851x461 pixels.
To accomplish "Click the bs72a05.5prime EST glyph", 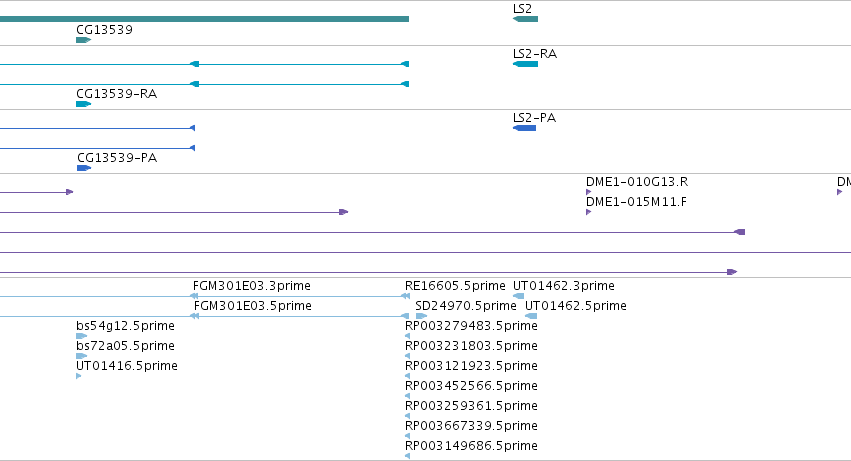I will coord(81,356).
